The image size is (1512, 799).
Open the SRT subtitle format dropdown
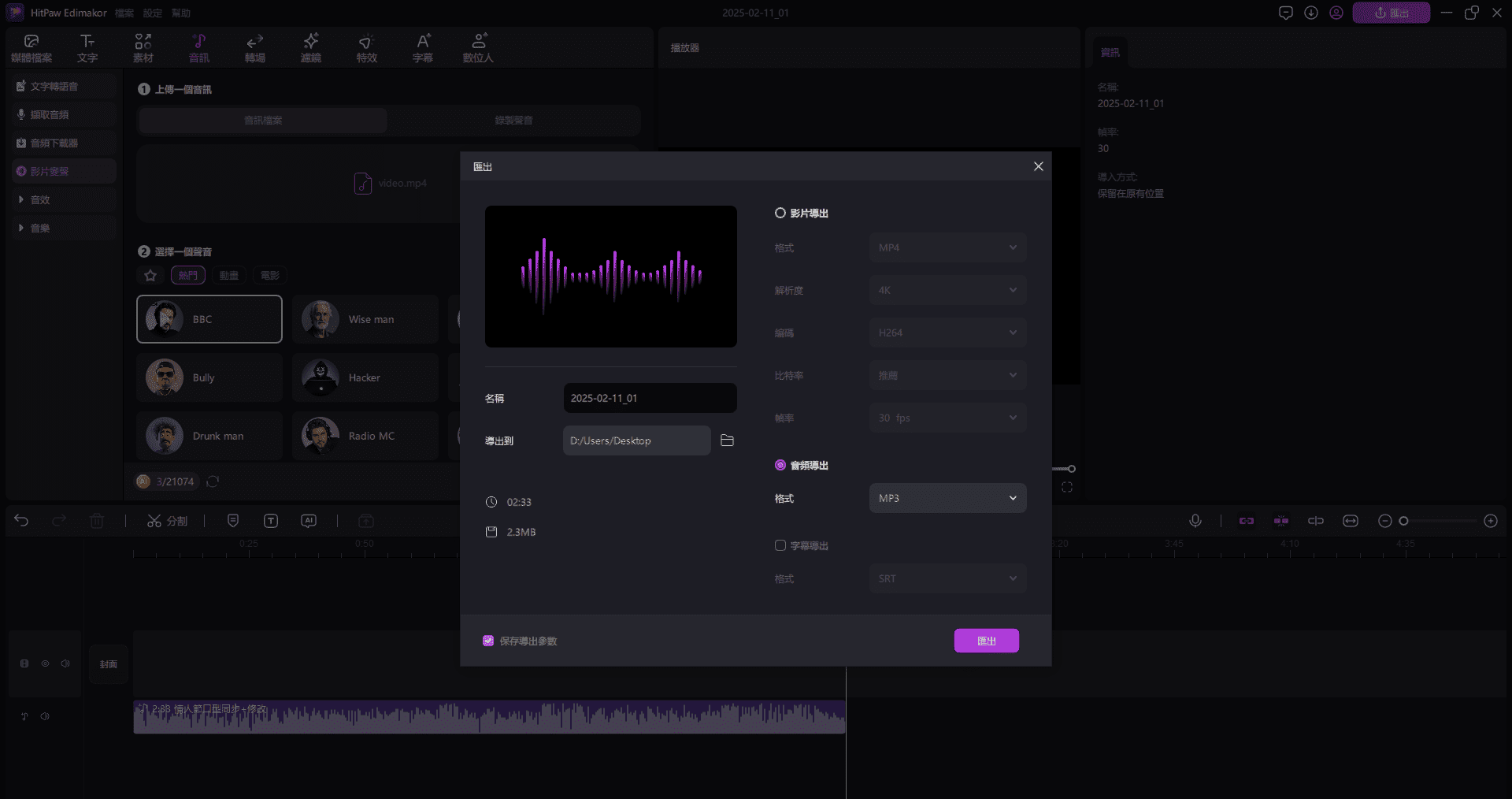pos(948,578)
